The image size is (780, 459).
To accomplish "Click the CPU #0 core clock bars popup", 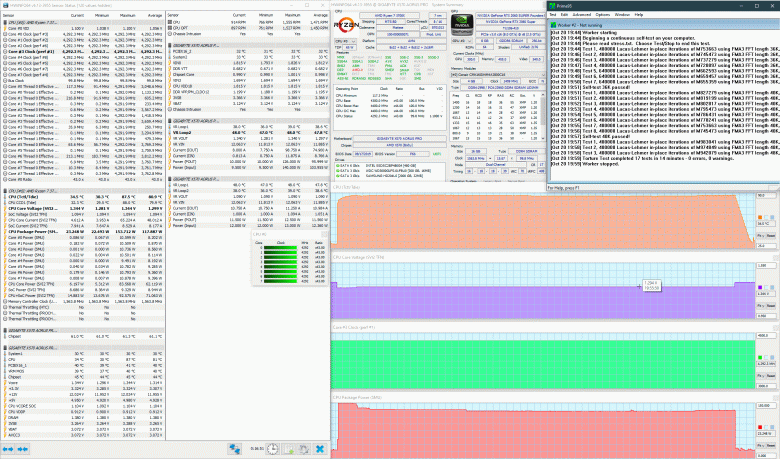I will click(x=290, y=259).
